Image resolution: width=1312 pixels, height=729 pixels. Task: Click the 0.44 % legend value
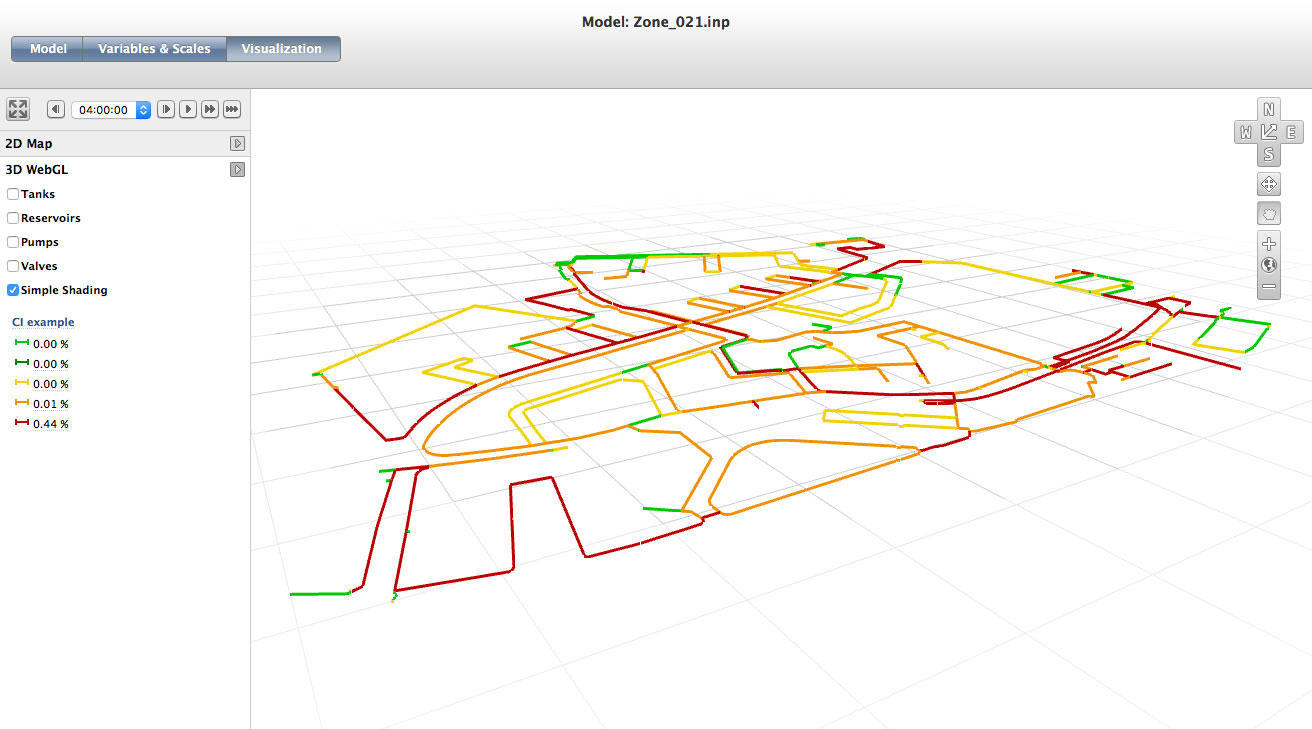pyautogui.click(x=51, y=424)
